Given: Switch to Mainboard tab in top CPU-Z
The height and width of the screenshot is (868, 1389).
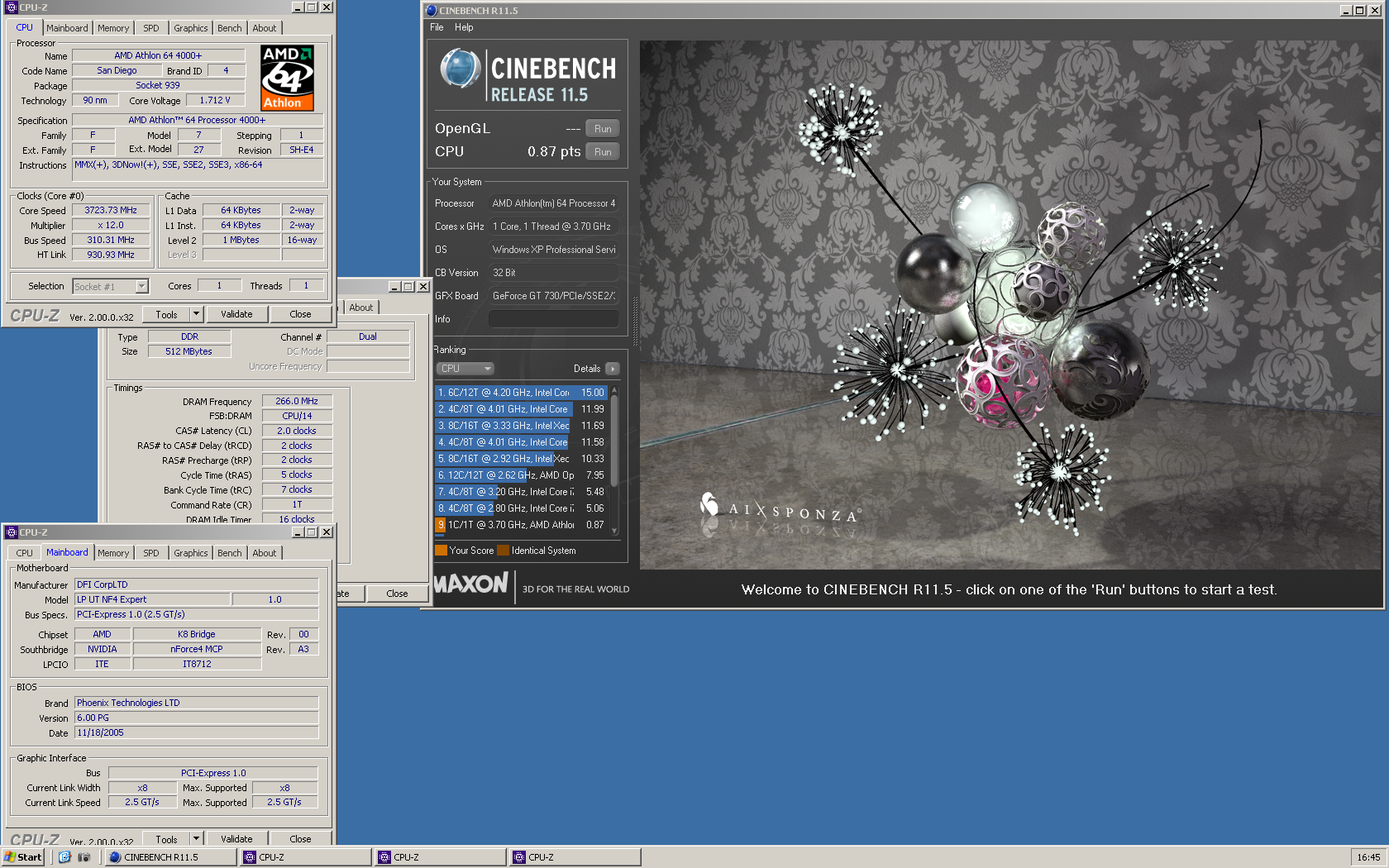Looking at the screenshot, I should click(67, 28).
